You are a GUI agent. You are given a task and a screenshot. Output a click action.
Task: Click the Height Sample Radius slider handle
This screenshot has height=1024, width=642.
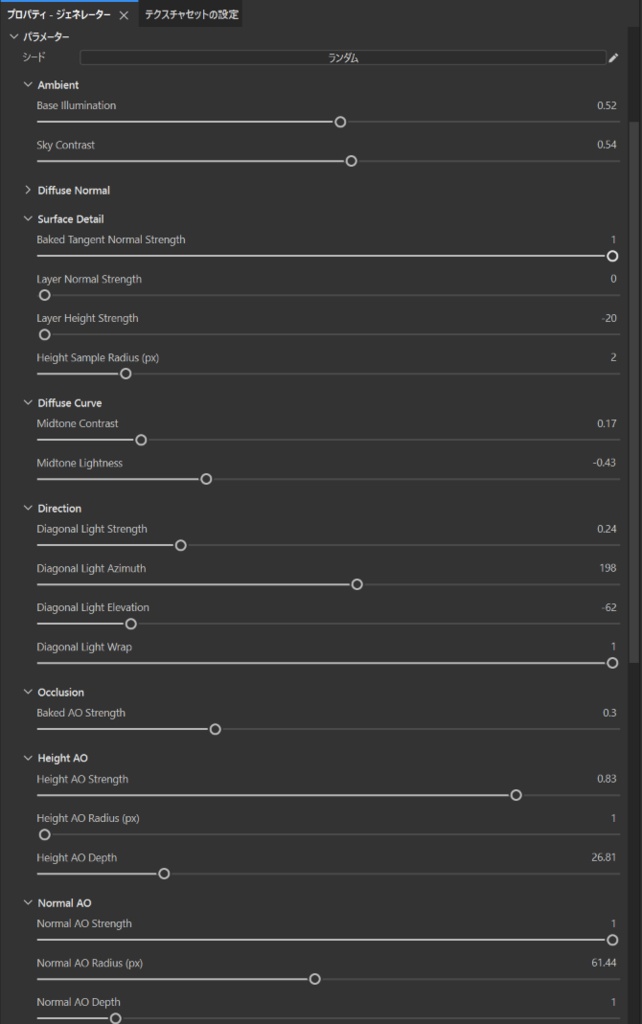[x=125, y=374]
